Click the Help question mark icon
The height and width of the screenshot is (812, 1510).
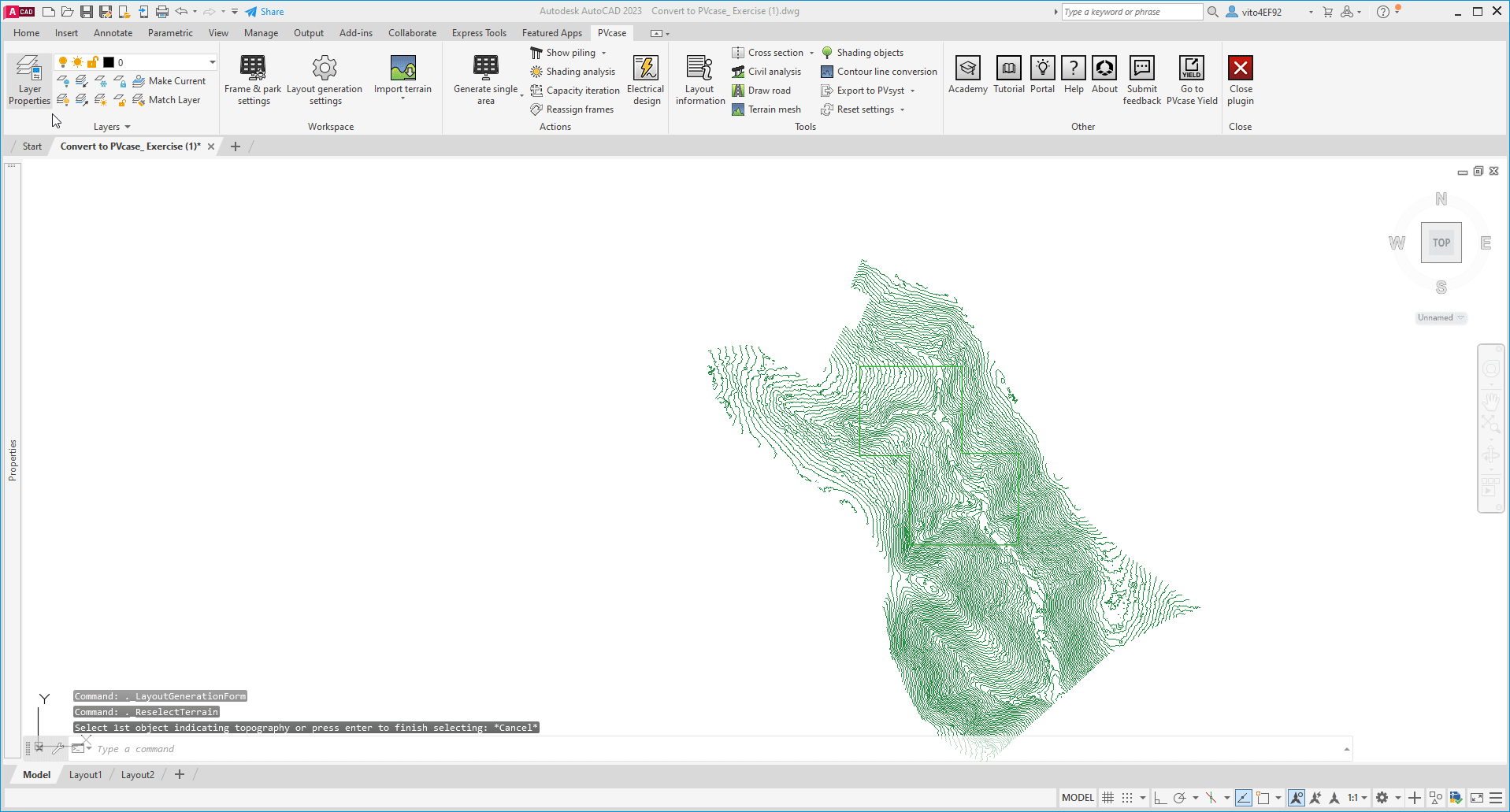click(x=1074, y=69)
